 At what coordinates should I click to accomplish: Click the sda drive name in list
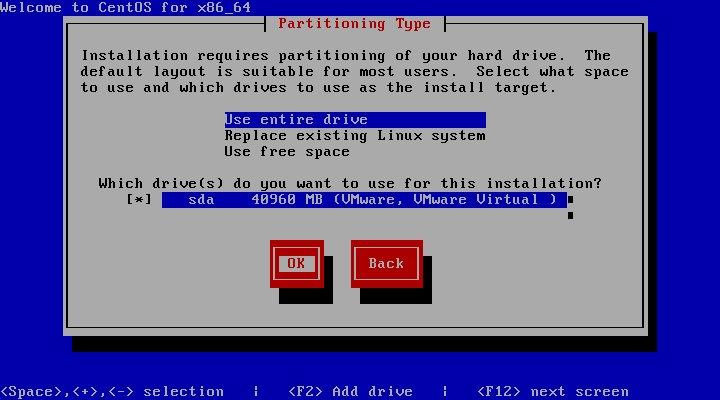click(x=200, y=200)
